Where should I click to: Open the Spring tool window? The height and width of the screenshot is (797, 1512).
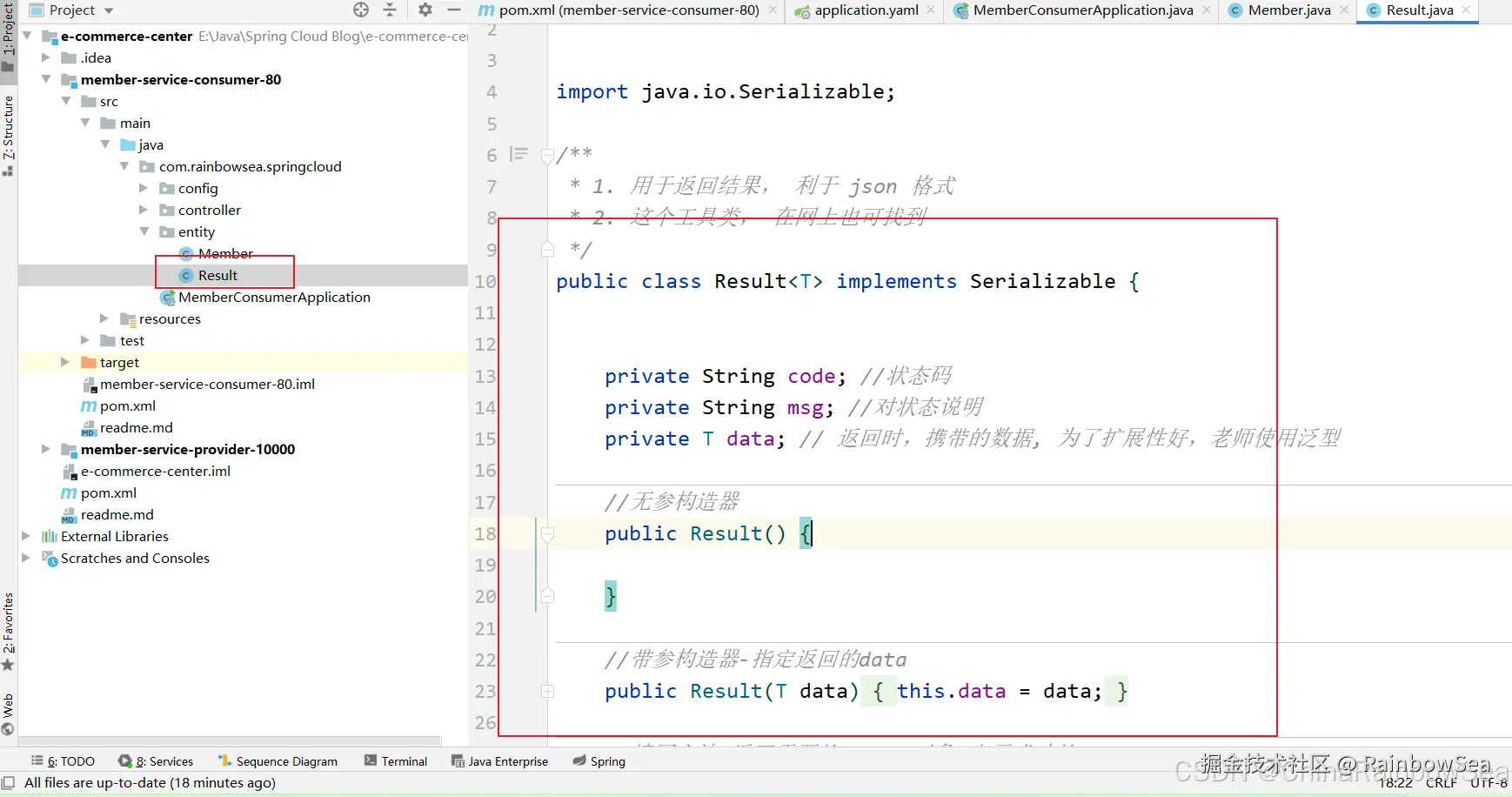pyautogui.click(x=599, y=761)
